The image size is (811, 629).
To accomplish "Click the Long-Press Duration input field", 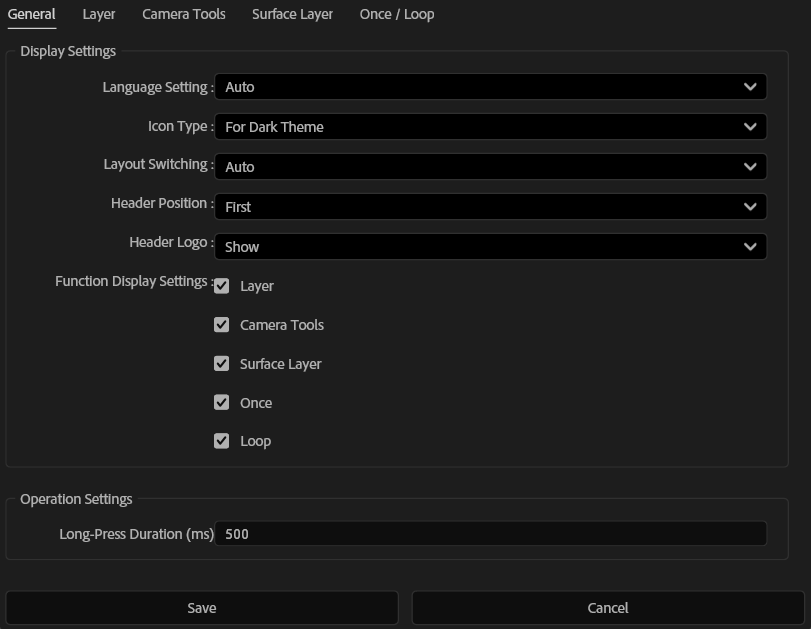I will [491, 534].
